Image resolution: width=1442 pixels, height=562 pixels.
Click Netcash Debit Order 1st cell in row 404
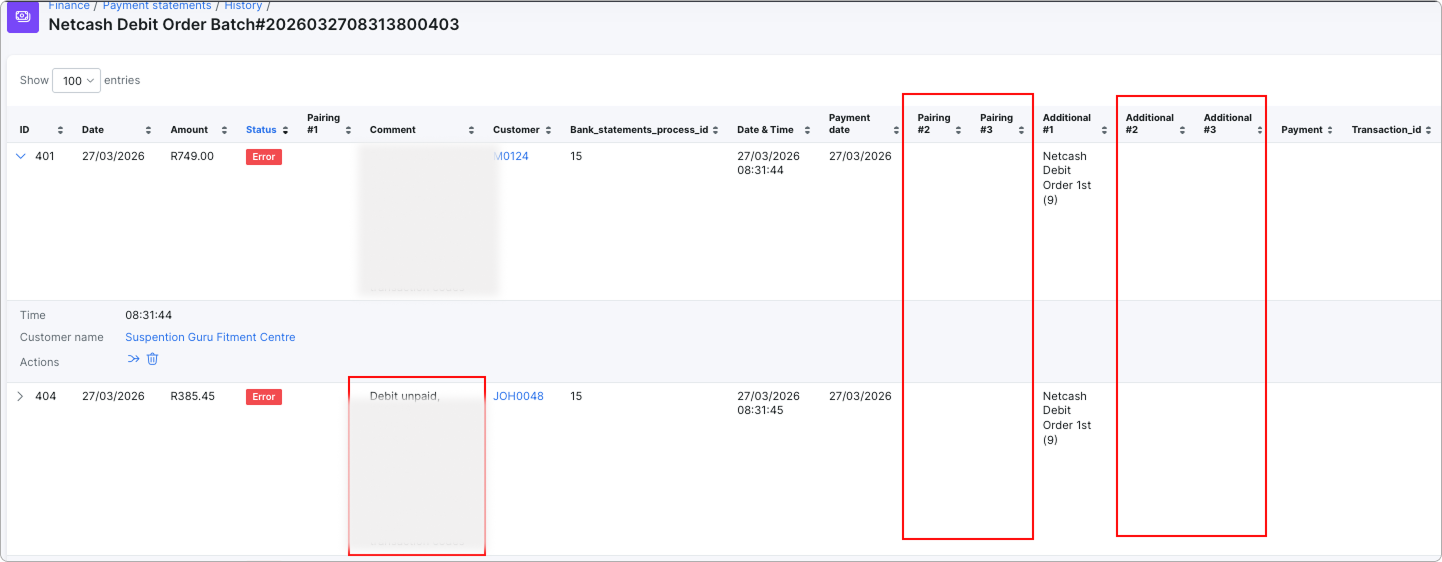[1068, 418]
